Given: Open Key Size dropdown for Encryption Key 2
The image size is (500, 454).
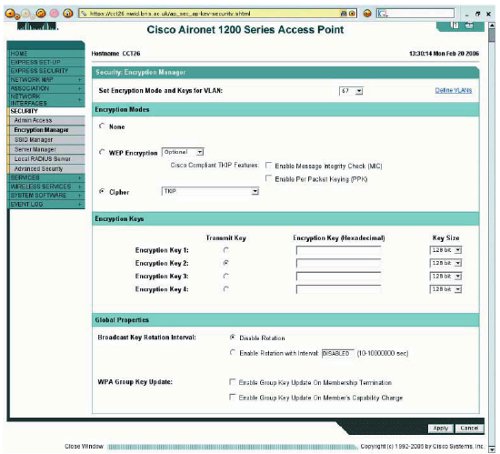Looking at the screenshot, I should tap(446, 263).
